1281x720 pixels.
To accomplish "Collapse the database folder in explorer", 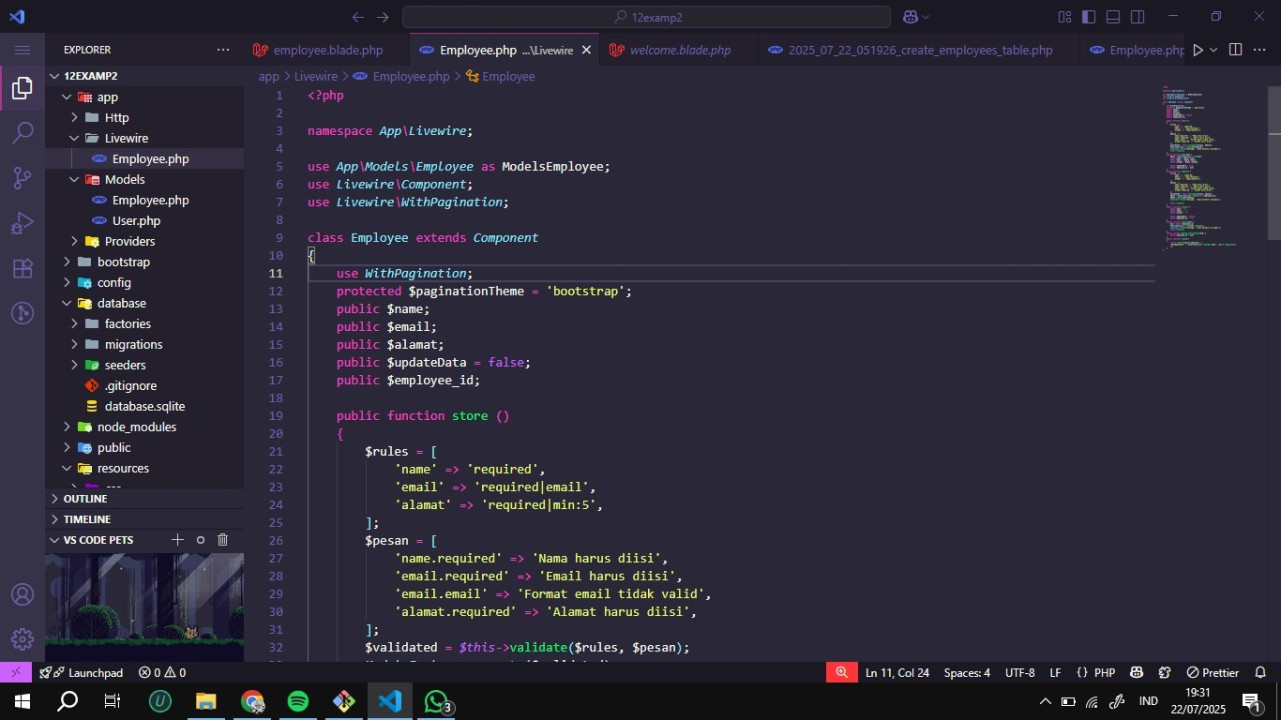I will click(x=120, y=303).
